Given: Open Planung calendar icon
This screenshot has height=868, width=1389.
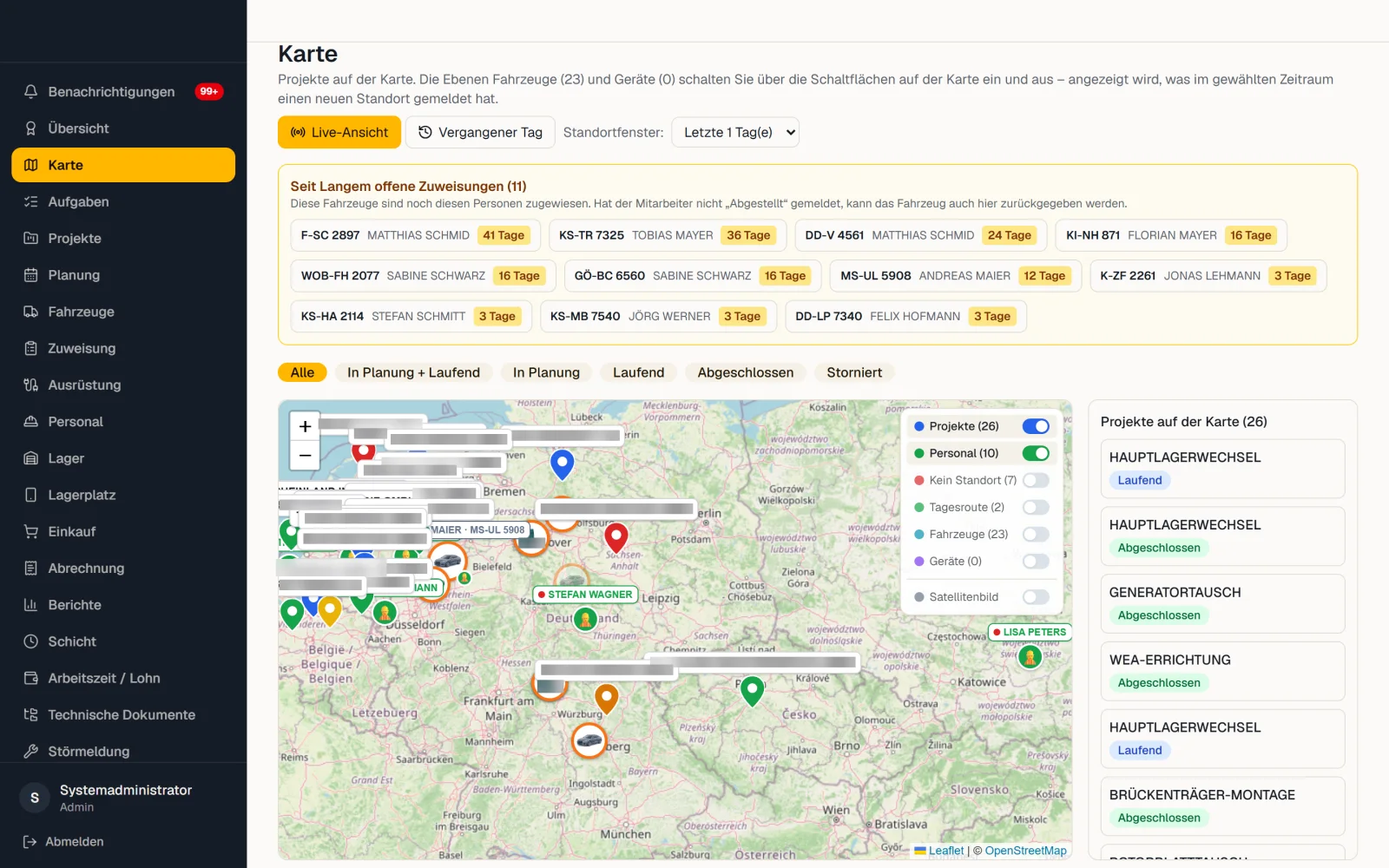Looking at the screenshot, I should (31, 275).
